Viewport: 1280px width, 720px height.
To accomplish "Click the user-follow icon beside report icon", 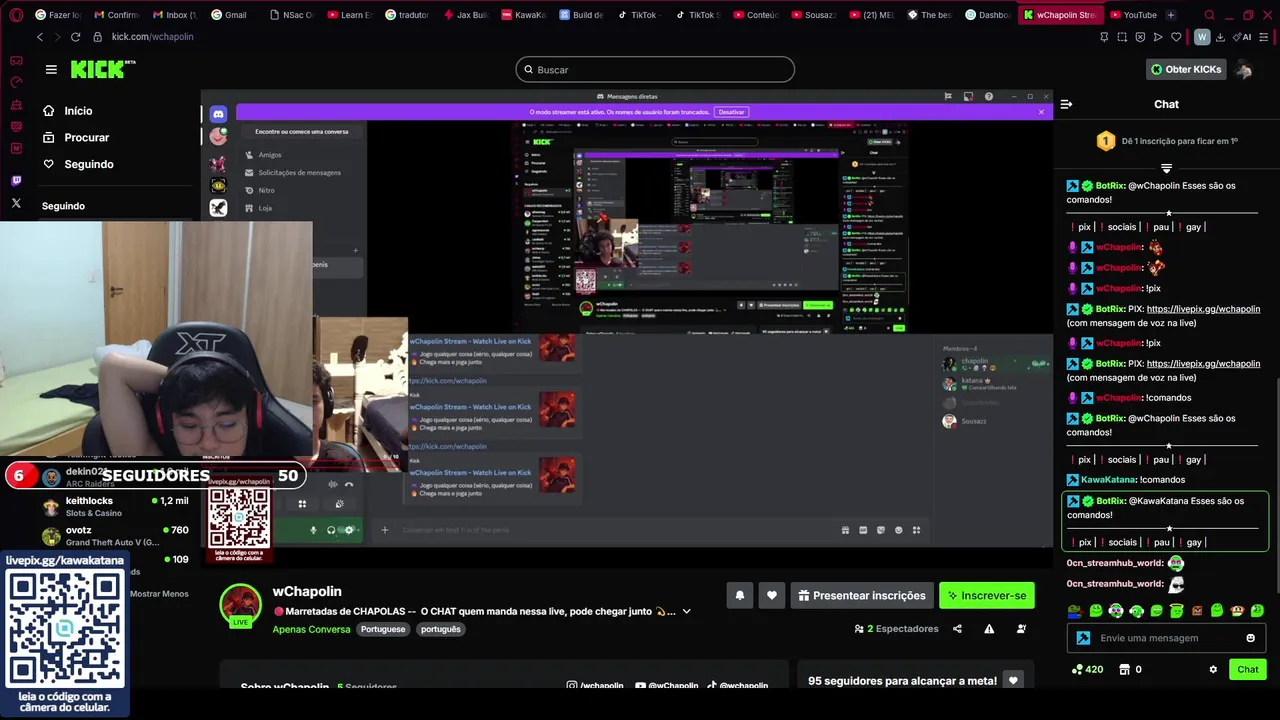I will [x=1021, y=629].
